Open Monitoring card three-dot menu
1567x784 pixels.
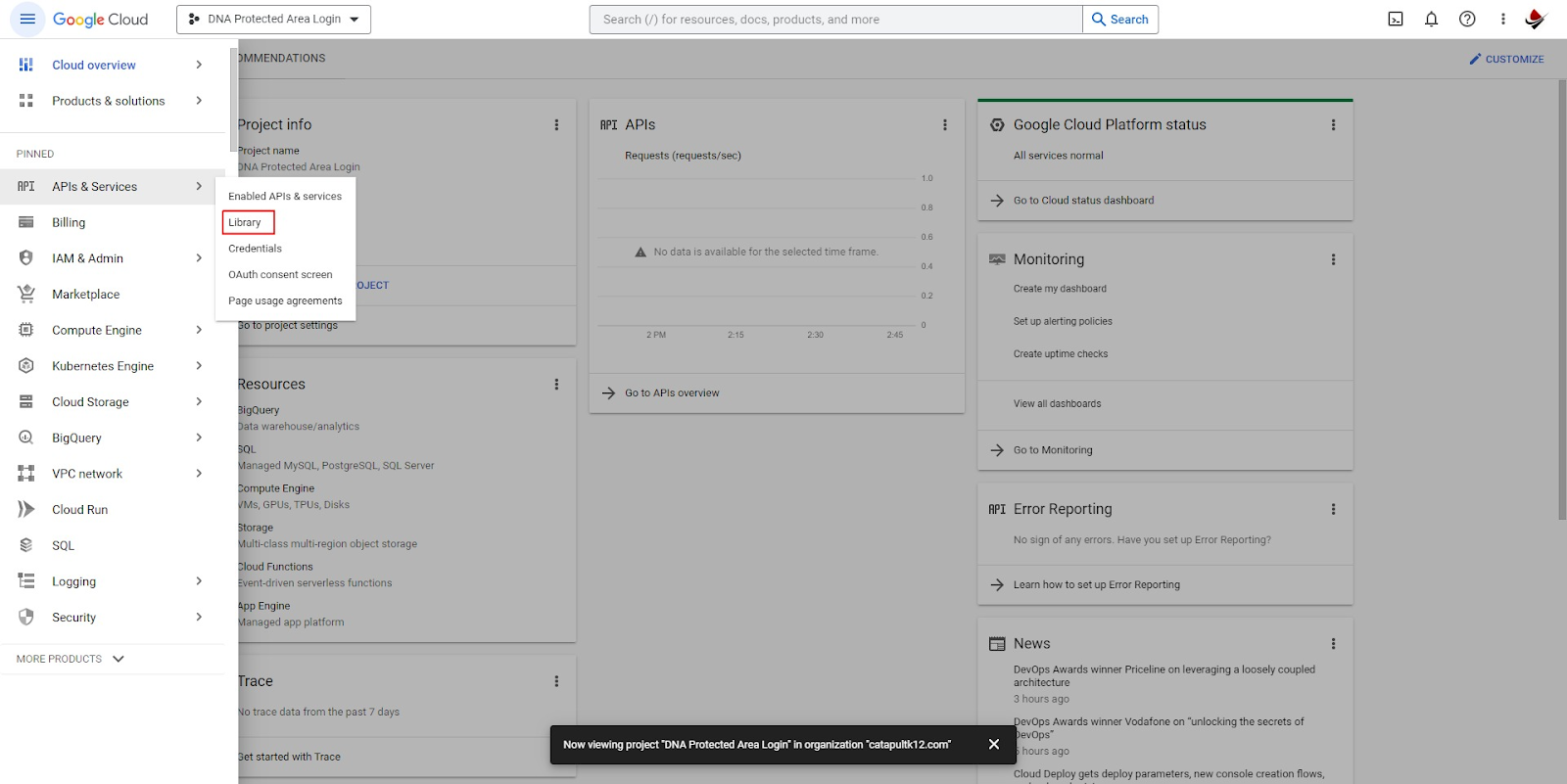point(1333,259)
